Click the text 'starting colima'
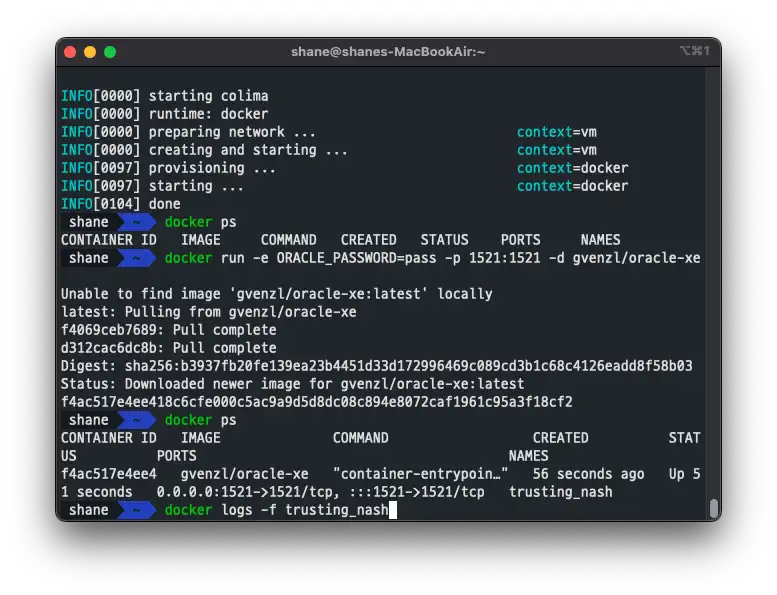This screenshot has width=777, height=595. pyautogui.click(x=209, y=96)
